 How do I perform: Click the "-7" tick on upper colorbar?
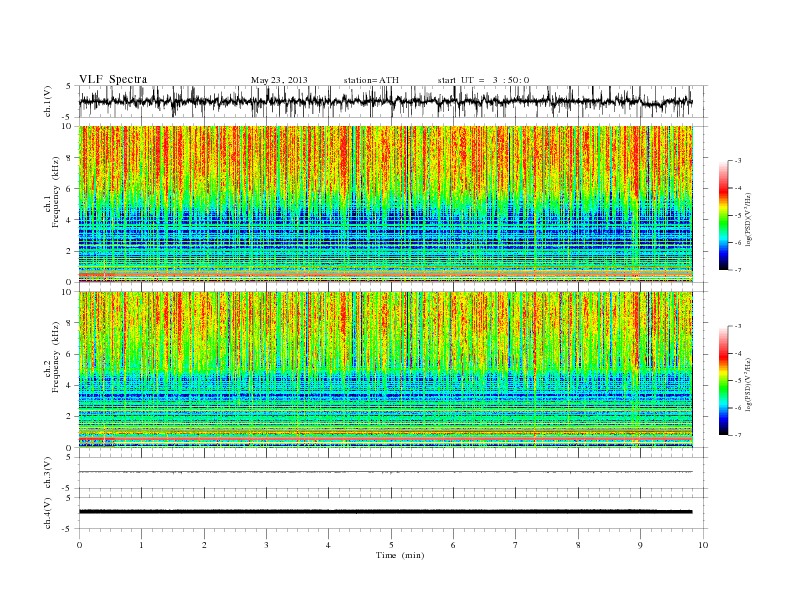(737, 270)
